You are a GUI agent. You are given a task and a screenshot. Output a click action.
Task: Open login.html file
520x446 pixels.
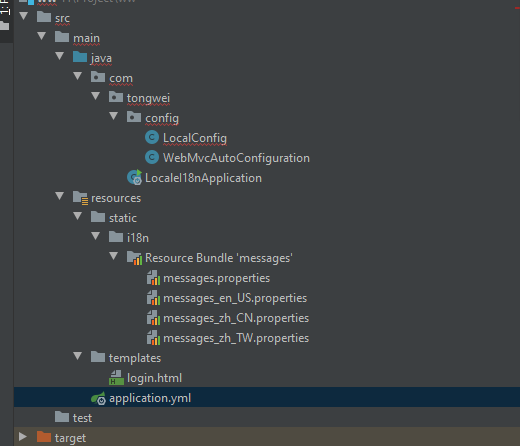(154, 378)
